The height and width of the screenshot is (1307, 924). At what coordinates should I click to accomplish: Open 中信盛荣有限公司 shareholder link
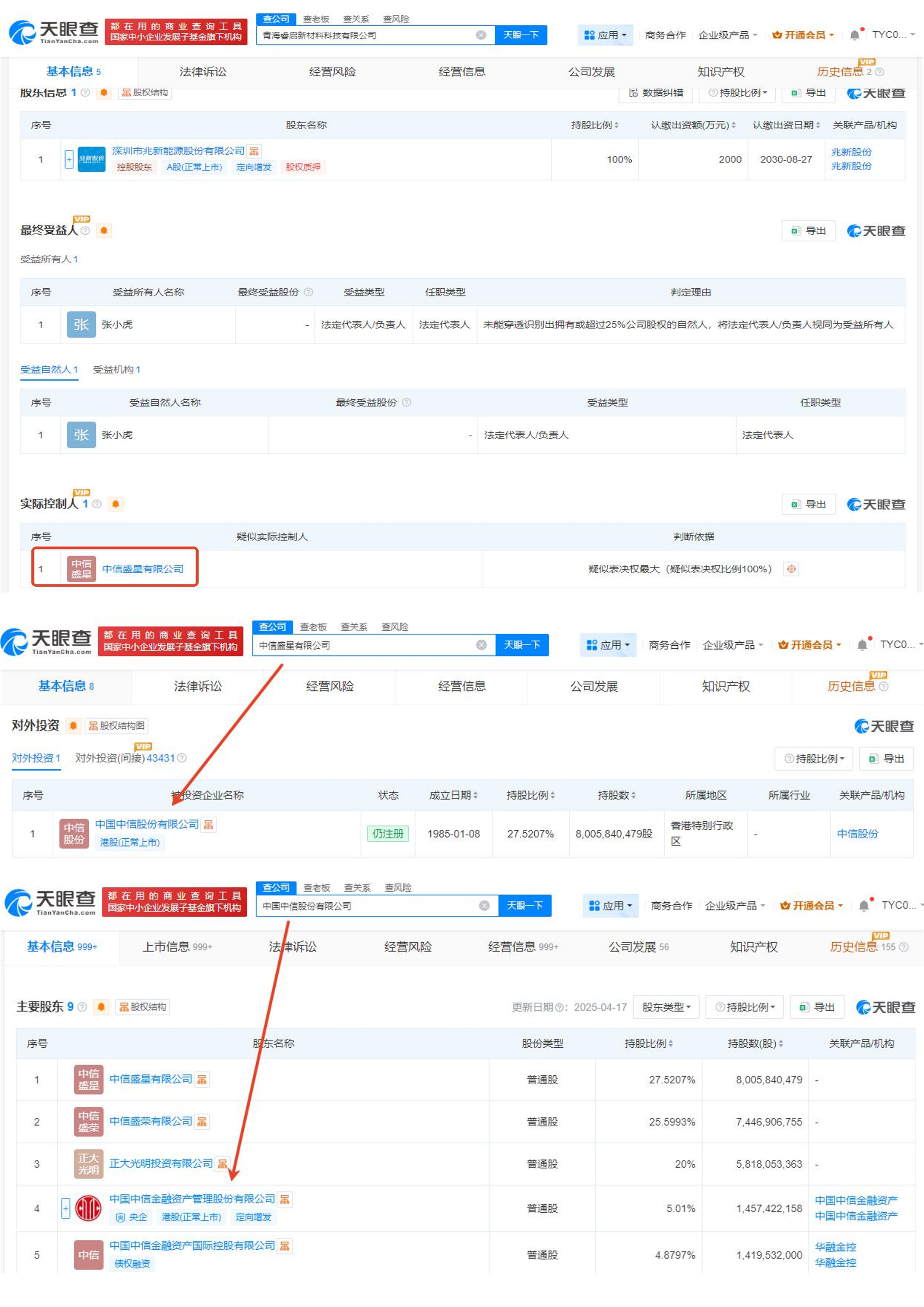click(x=150, y=1121)
